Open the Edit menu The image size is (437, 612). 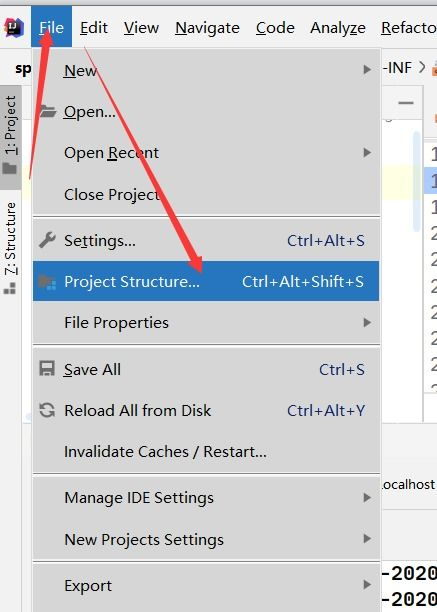[x=94, y=28]
